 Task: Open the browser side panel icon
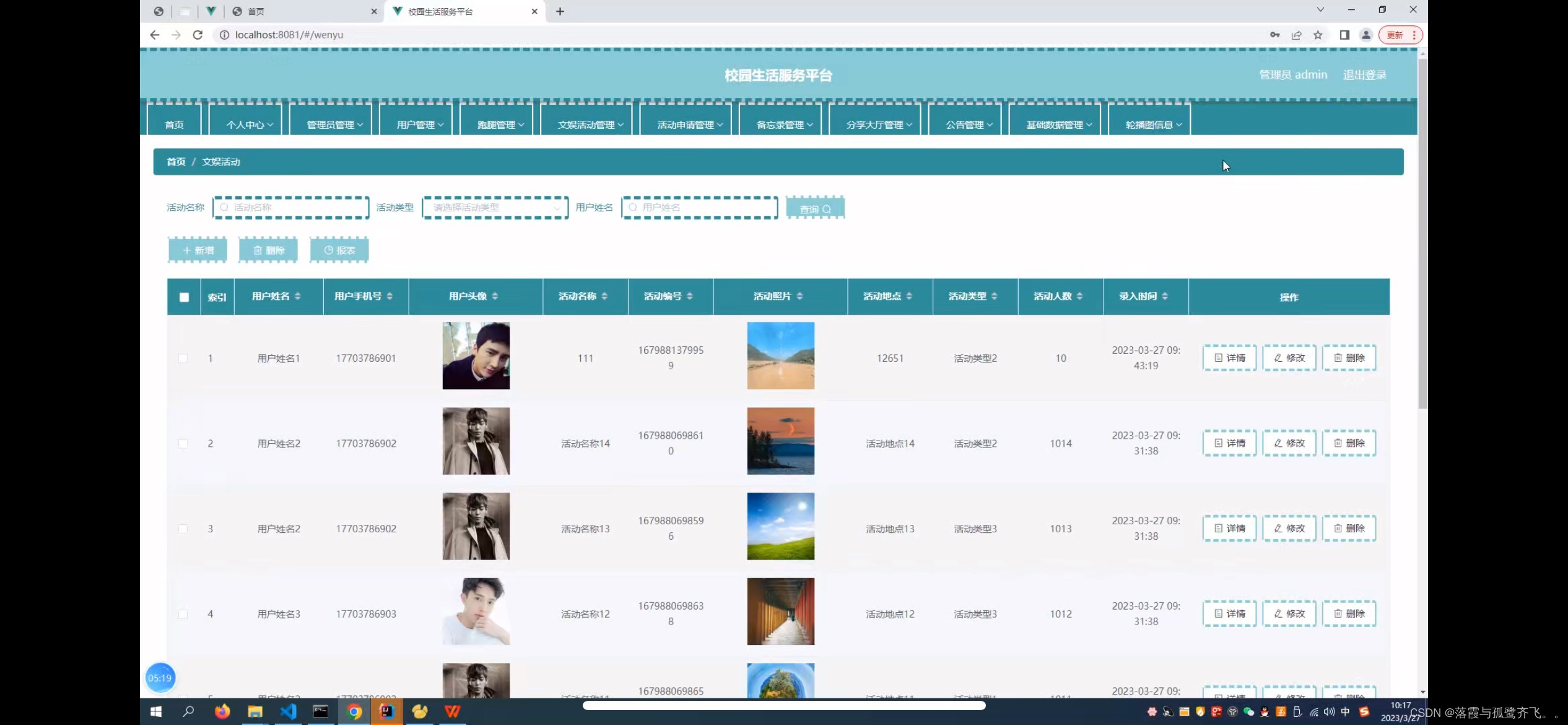[x=1344, y=35]
